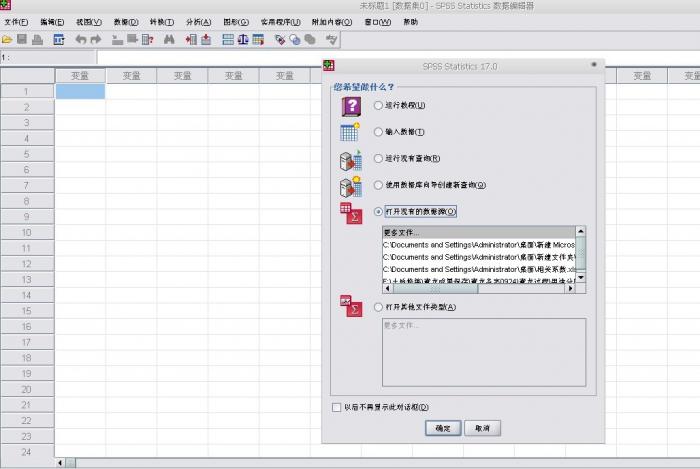Click the Split file icon in toolbar

(227, 39)
